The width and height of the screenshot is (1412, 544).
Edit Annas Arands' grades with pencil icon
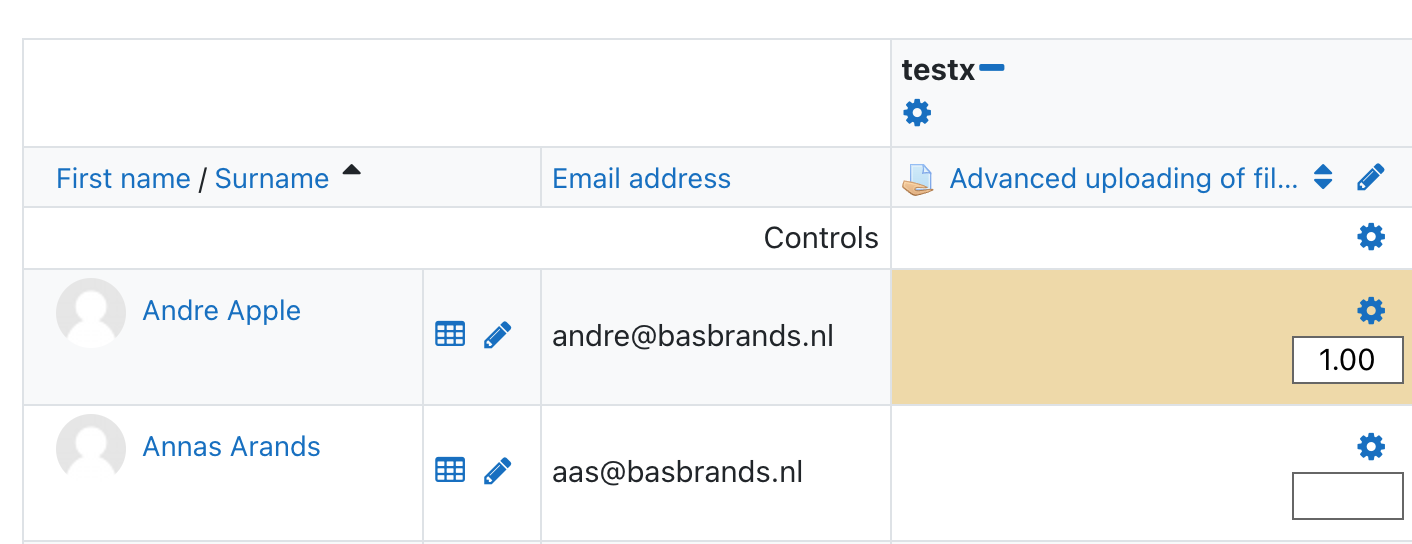(x=498, y=470)
